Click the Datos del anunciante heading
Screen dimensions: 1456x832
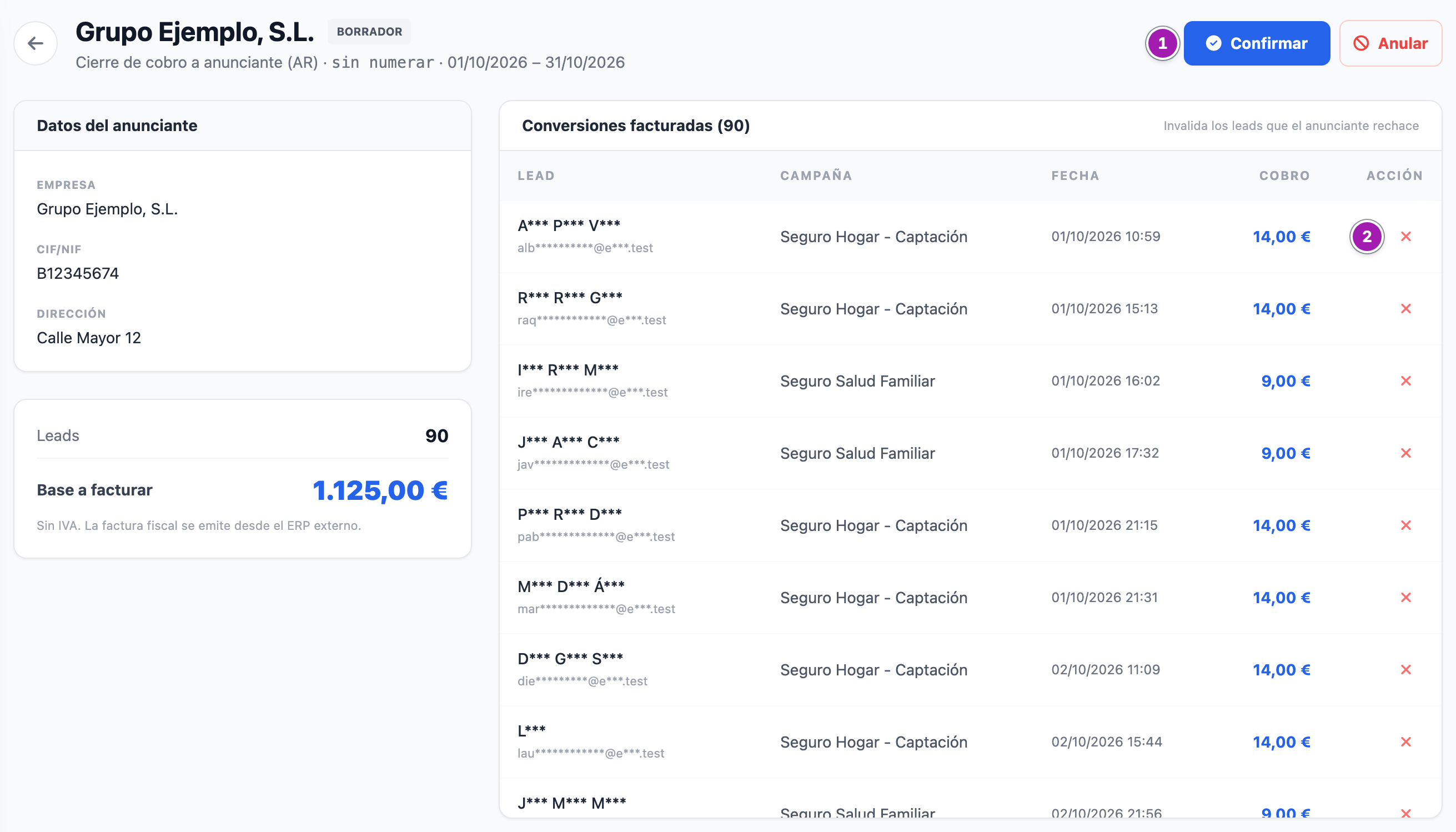(x=117, y=126)
